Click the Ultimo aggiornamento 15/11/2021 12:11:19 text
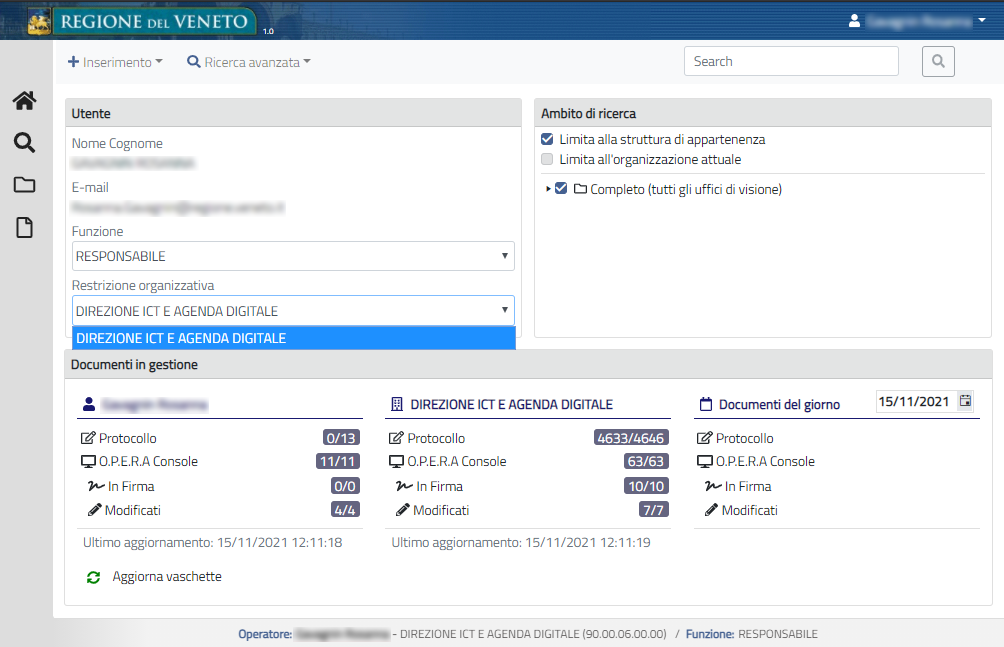Viewport: 1004px width, 647px height. [x=521, y=543]
